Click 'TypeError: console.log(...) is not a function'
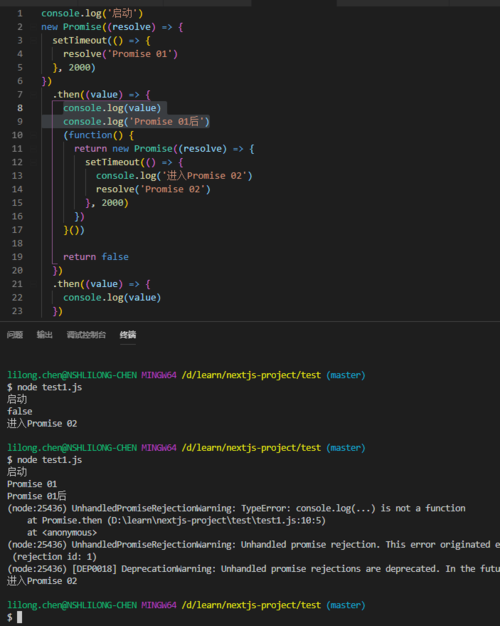Screen dimensions: 500x626 click(x=353, y=508)
